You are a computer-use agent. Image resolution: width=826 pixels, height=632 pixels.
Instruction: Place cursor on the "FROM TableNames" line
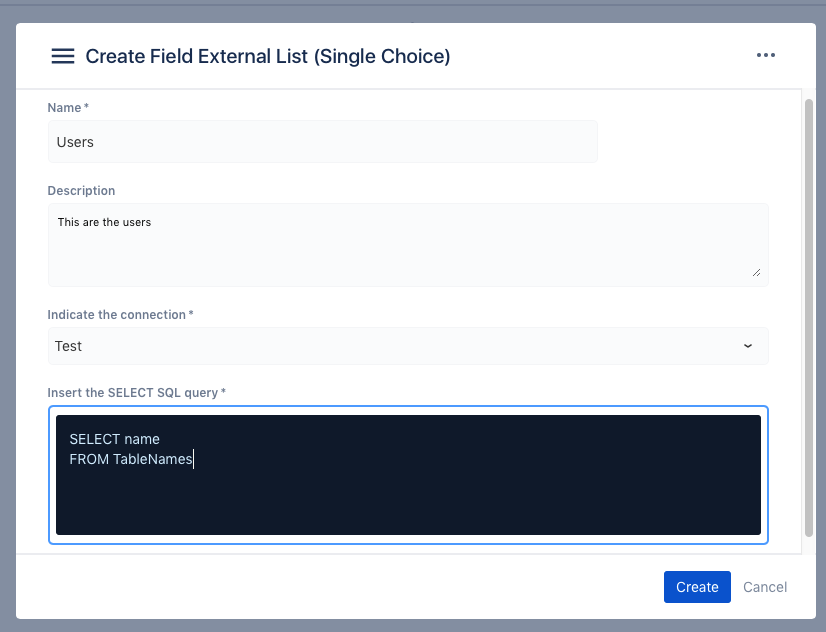pos(131,460)
